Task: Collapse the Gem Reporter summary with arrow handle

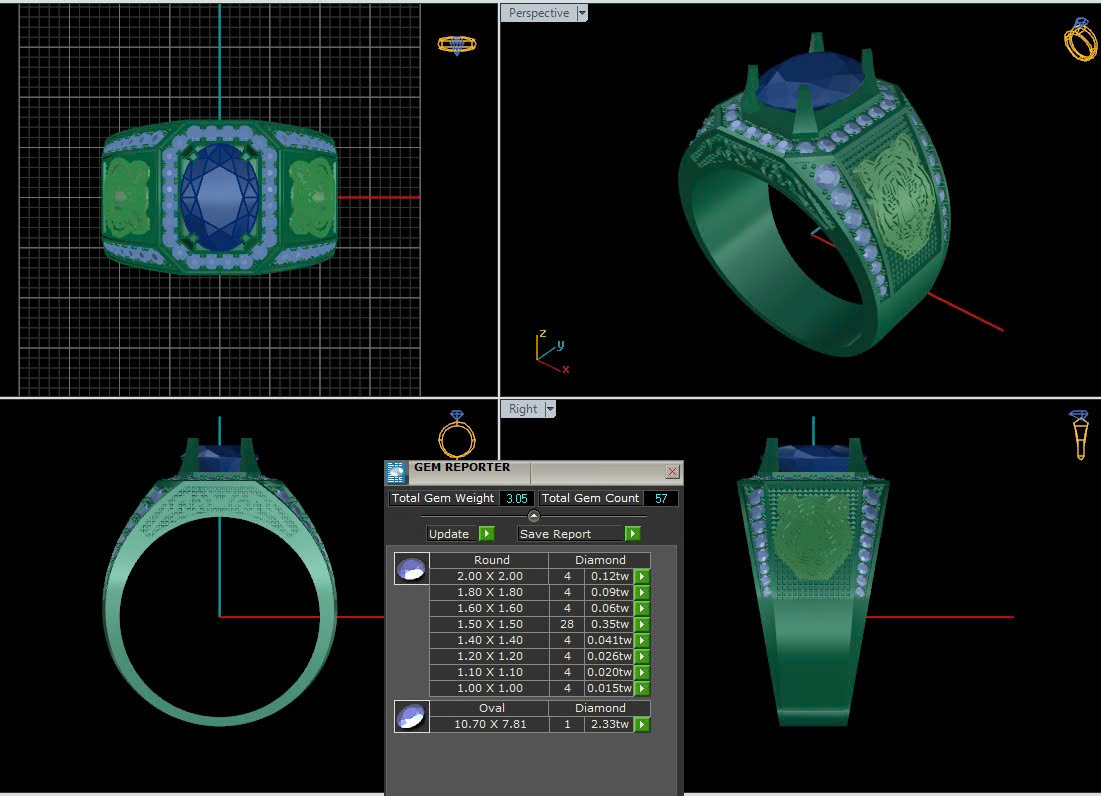Action: pos(533,517)
